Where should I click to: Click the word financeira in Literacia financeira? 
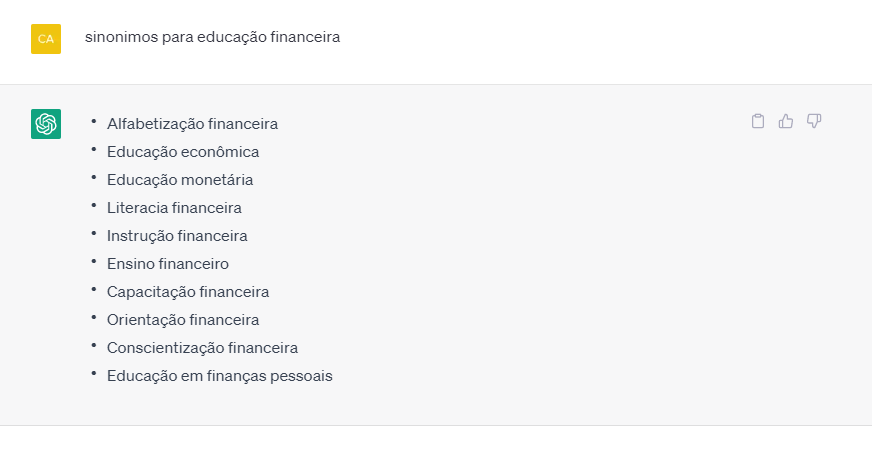[206, 208]
